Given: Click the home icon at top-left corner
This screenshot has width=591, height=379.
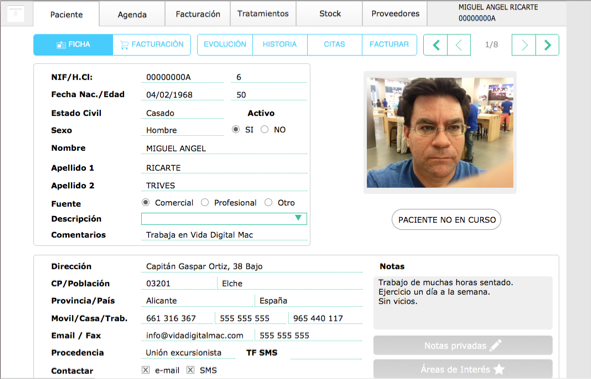Looking at the screenshot, I should click(x=15, y=14).
